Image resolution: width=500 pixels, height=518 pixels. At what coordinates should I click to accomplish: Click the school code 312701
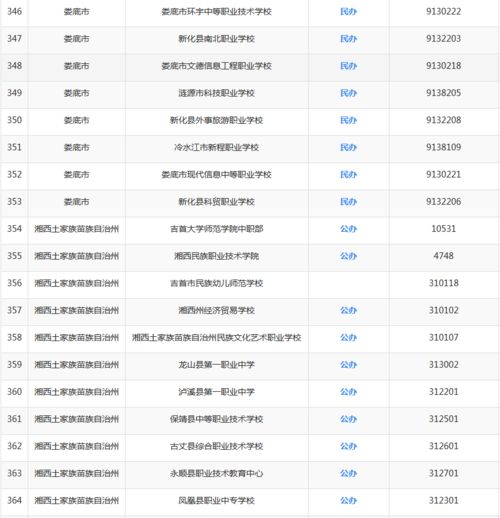pyautogui.click(x=443, y=473)
